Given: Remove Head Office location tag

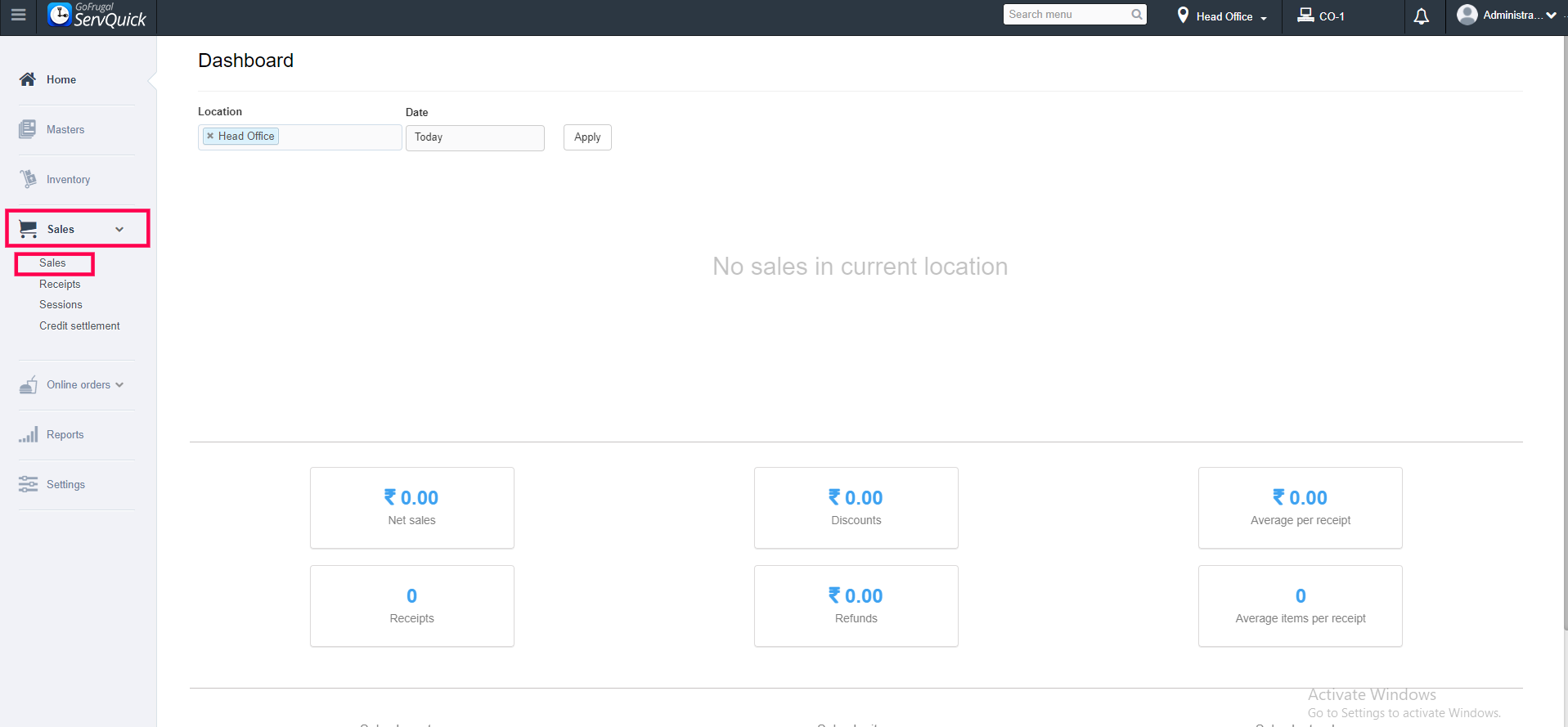Looking at the screenshot, I should (x=210, y=137).
